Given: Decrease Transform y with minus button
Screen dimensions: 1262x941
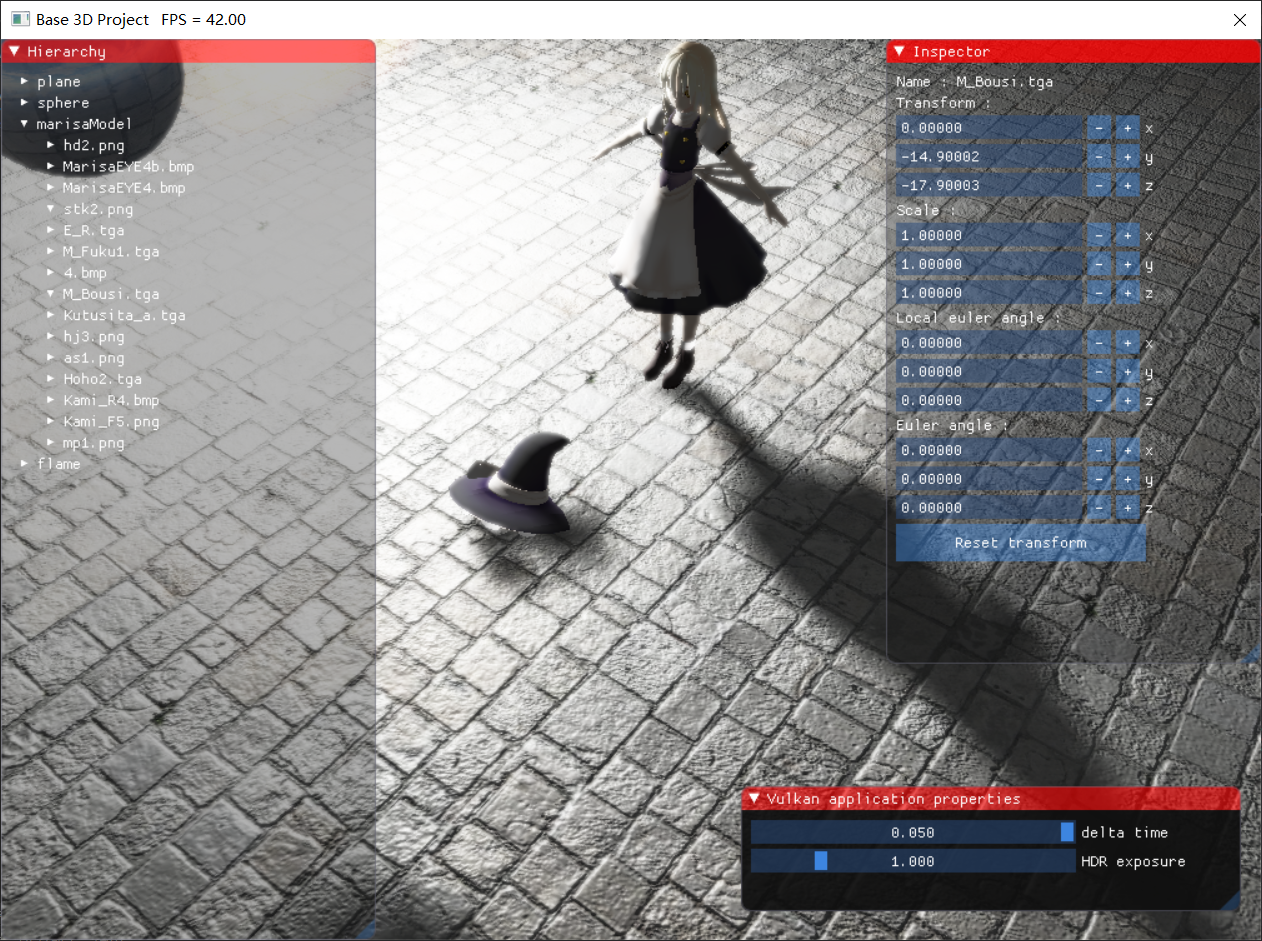Looking at the screenshot, I should pyautogui.click(x=1098, y=157).
